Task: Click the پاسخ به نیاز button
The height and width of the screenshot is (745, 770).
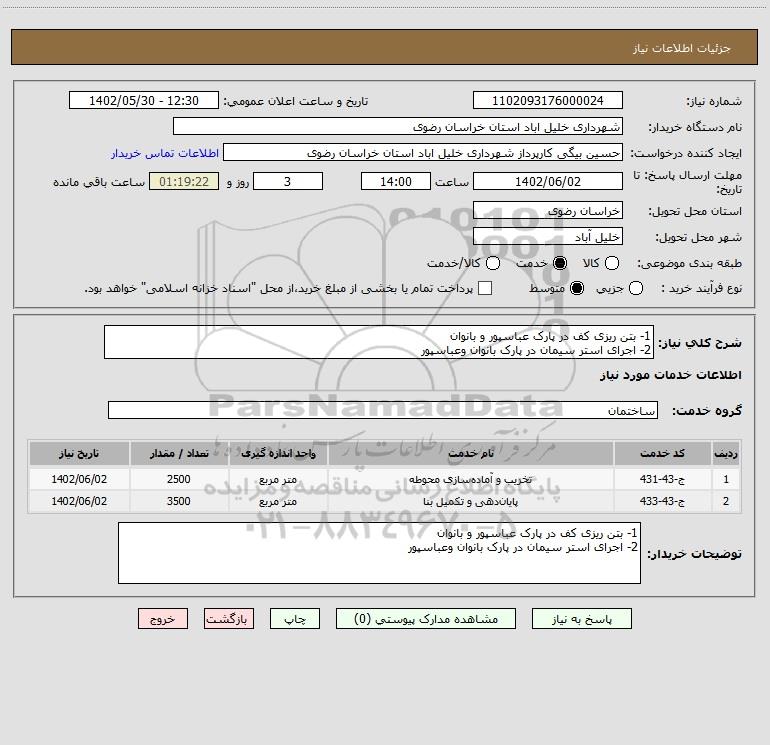Action: [x=581, y=619]
